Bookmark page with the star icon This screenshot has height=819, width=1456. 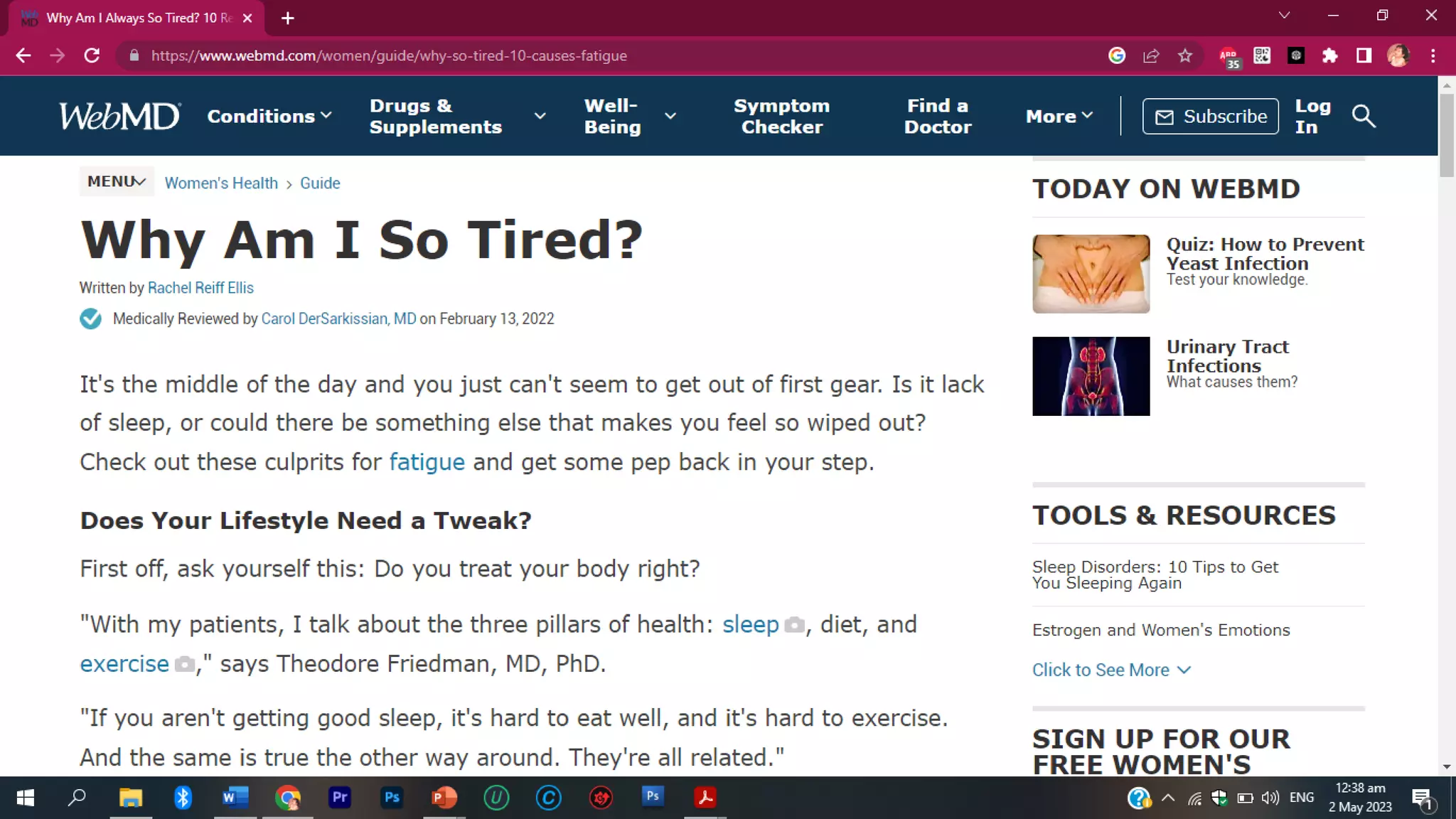point(1185,55)
